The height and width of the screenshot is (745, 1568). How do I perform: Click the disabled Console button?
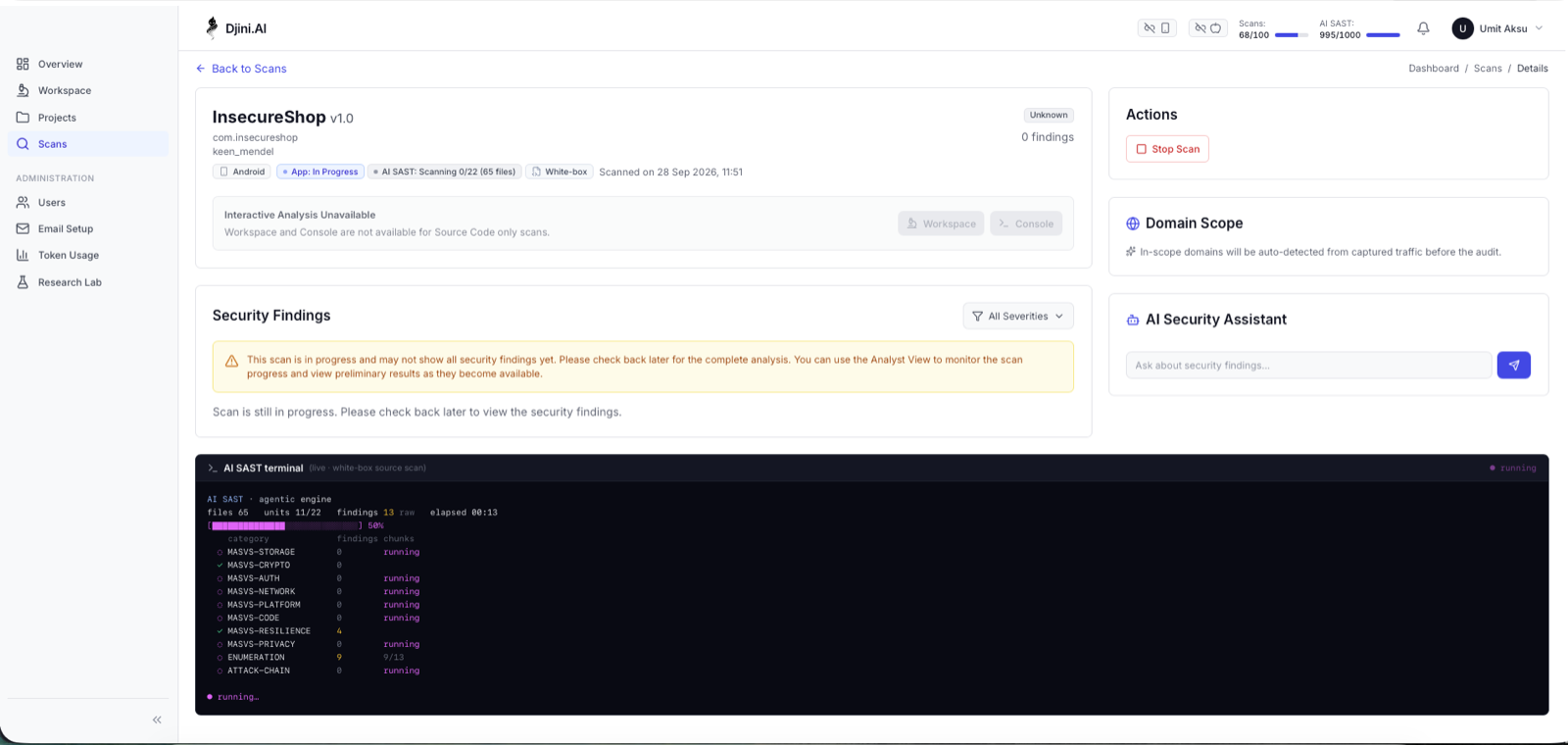pyautogui.click(x=1026, y=223)
